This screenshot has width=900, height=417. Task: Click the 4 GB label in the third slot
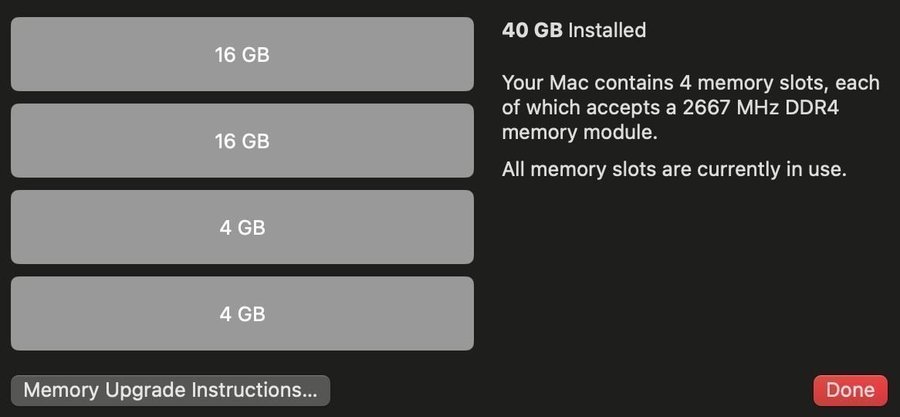[x=242, y=227]
